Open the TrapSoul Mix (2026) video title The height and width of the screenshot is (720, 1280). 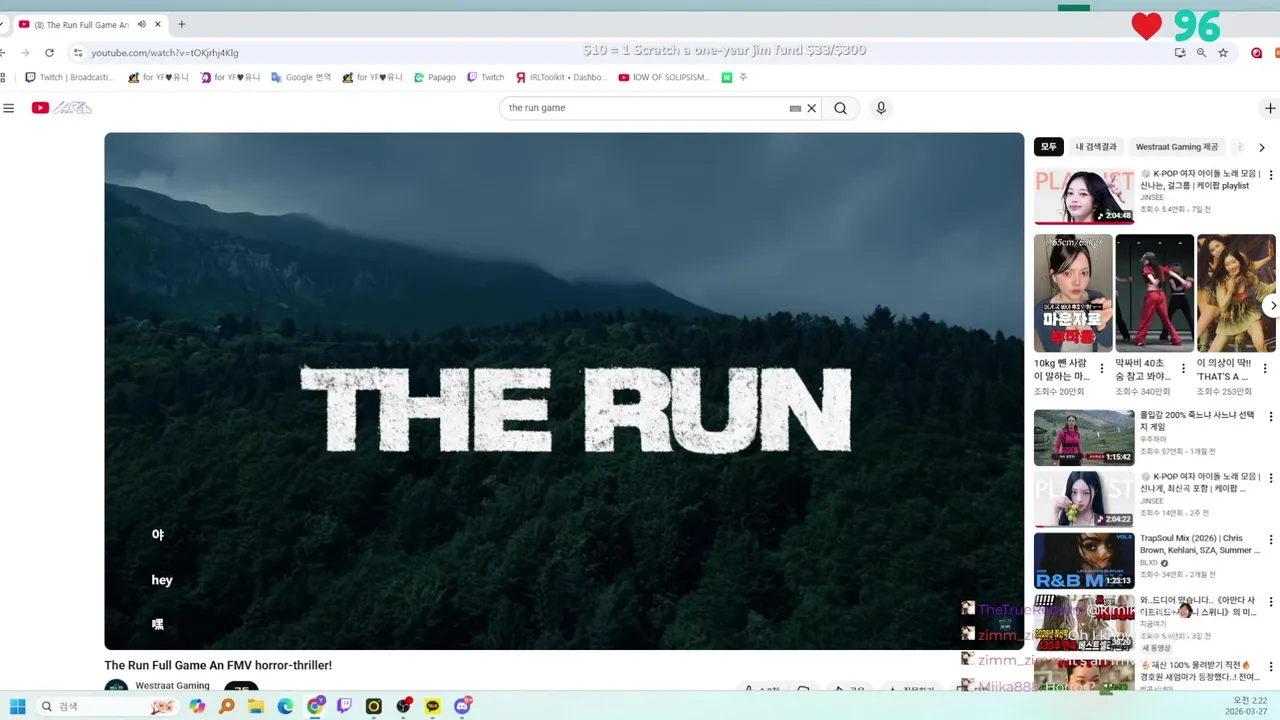coord(1200,544)
